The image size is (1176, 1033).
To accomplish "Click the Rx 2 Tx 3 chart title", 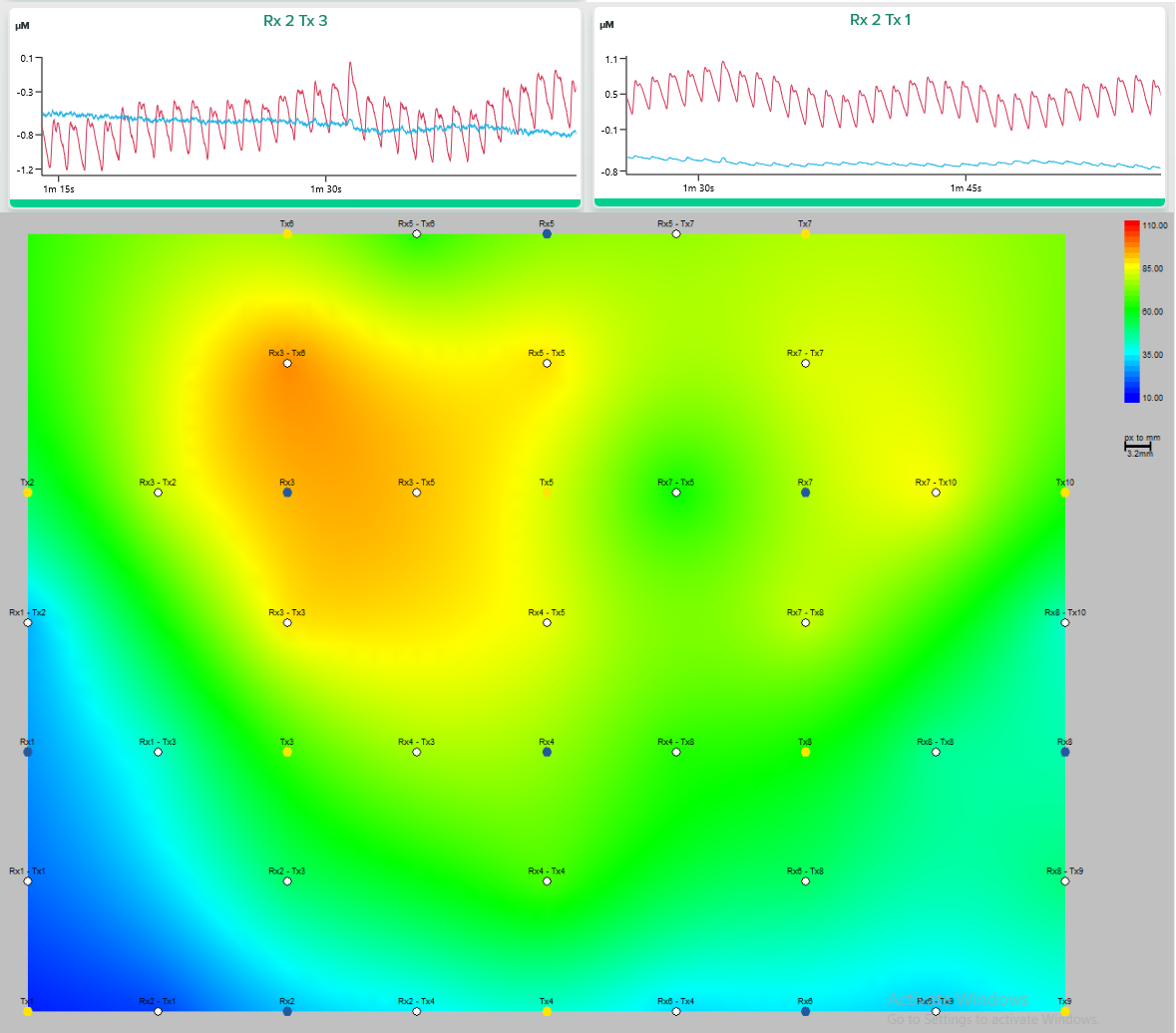I will pyautogui.click(x=295, y=20).
